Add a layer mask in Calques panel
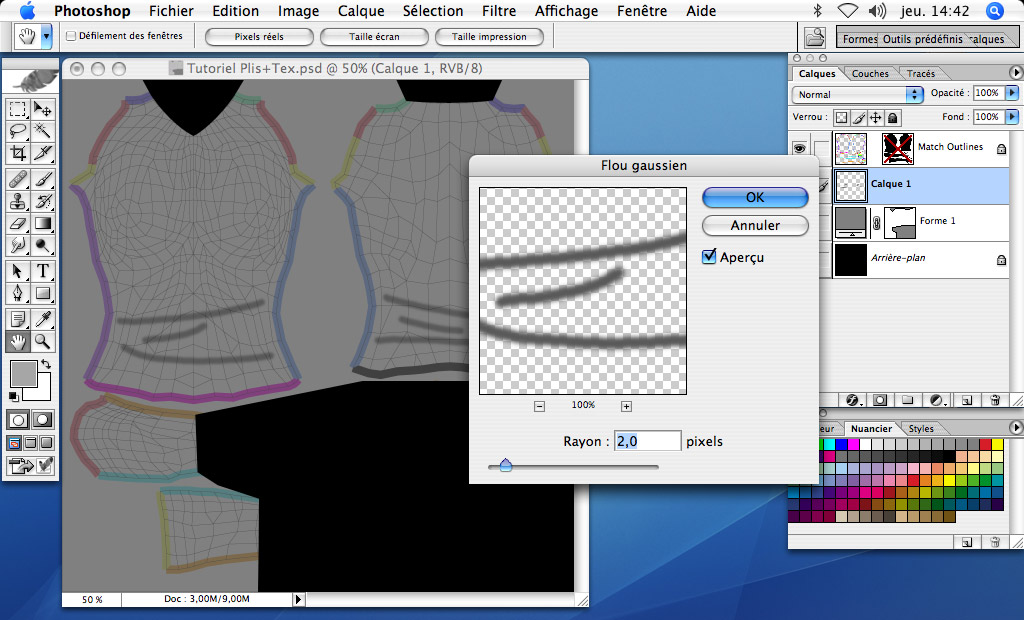 click(880, 400)
